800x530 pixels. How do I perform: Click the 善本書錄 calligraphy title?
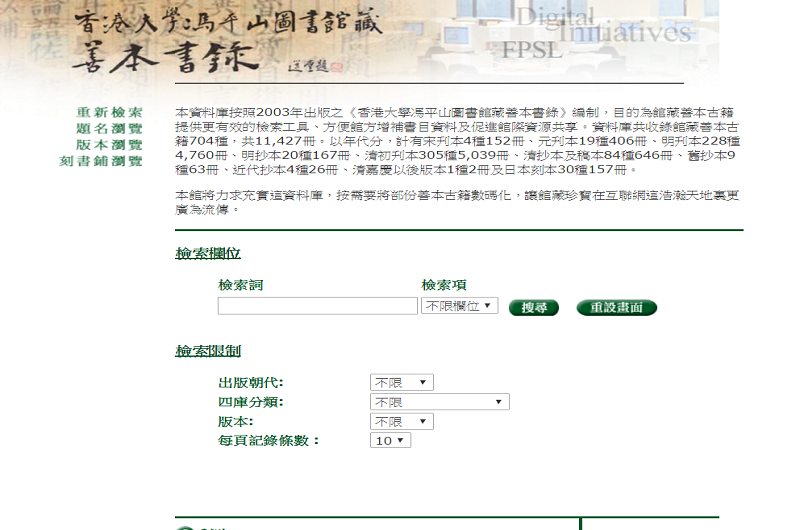pyautogui.click(x=166, y=57)
